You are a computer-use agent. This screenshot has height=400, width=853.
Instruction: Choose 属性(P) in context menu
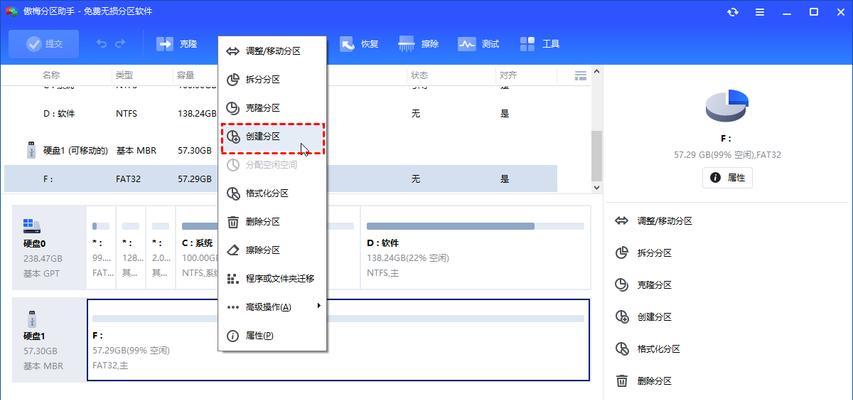click(272, 336)
